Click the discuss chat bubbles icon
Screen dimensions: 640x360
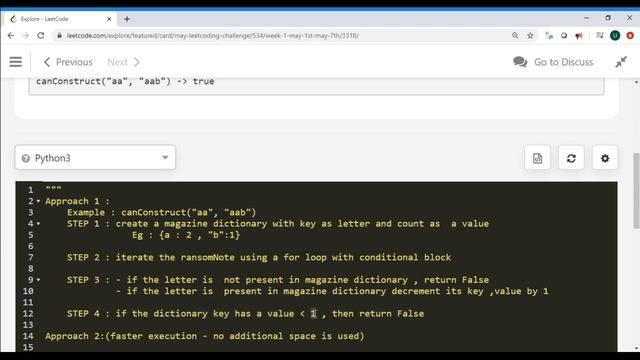click(520, 62)
